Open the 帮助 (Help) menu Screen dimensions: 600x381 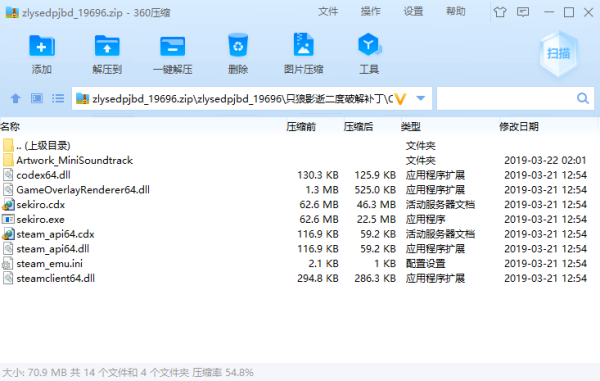point(456,12)
